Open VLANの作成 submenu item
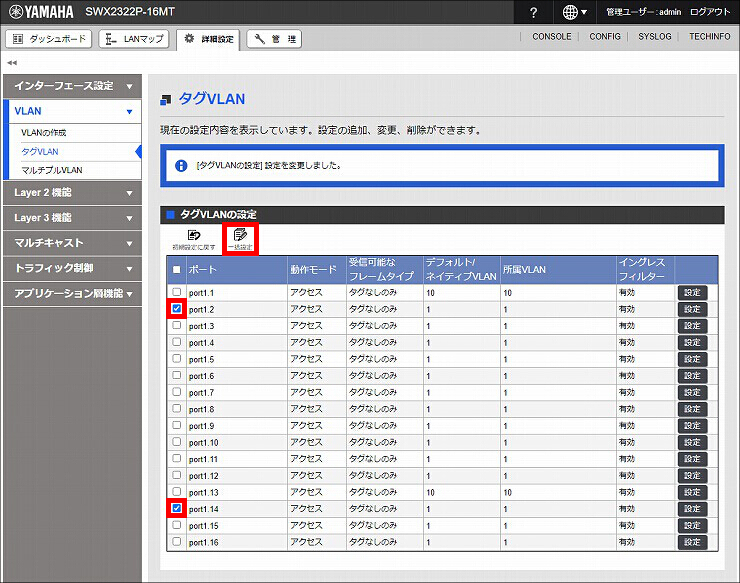The height and width of the screenshot is (583, 740). (43, 133)
